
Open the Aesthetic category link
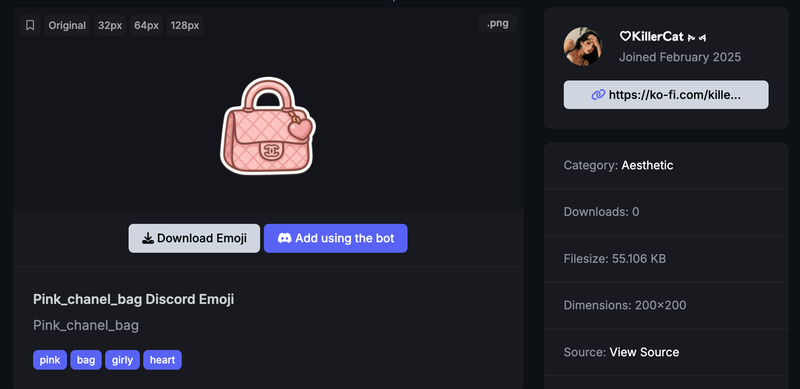pyautogui.click(x=647, y=165)
